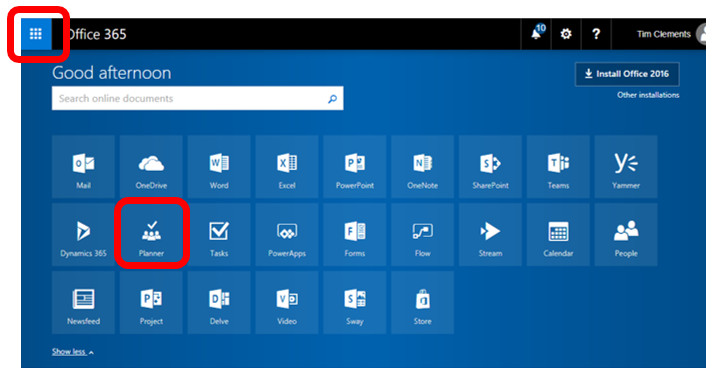
Task: Open the Dynamics 365 tile
Action: (x=83, y=235)
